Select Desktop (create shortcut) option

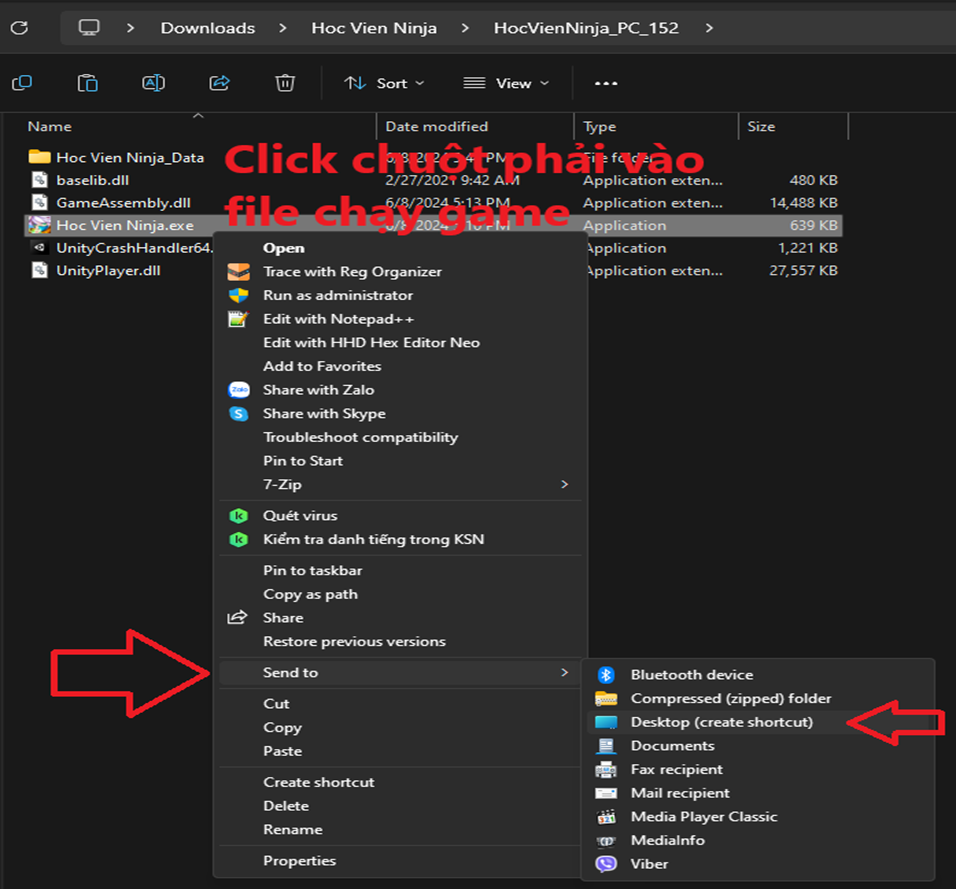(x=721, y=722)
